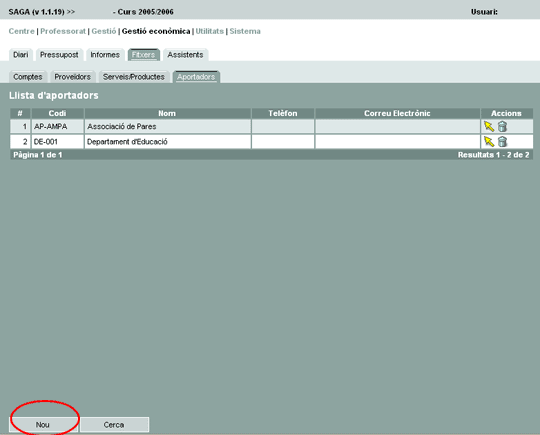This screenshot has height=435, width=540.
Task: Click the Nou button
Action: (x=43, y=425)
